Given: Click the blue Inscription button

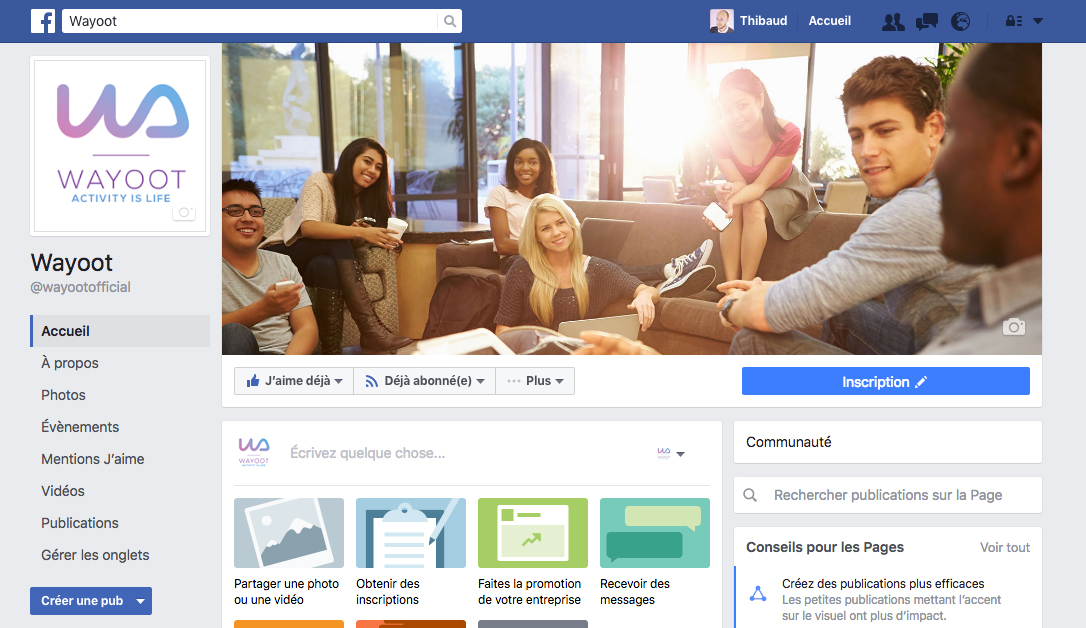Looking at the screenshot, I should point(885,382).
